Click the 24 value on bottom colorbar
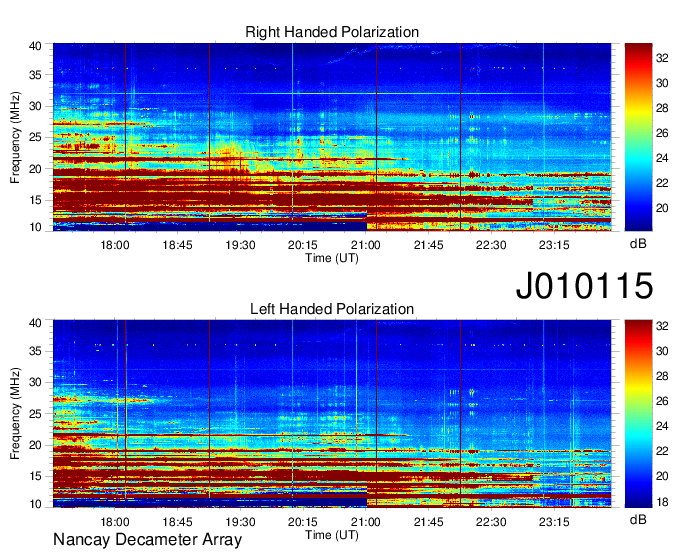Viewport: 680px width, 552px height. point(662,426)
